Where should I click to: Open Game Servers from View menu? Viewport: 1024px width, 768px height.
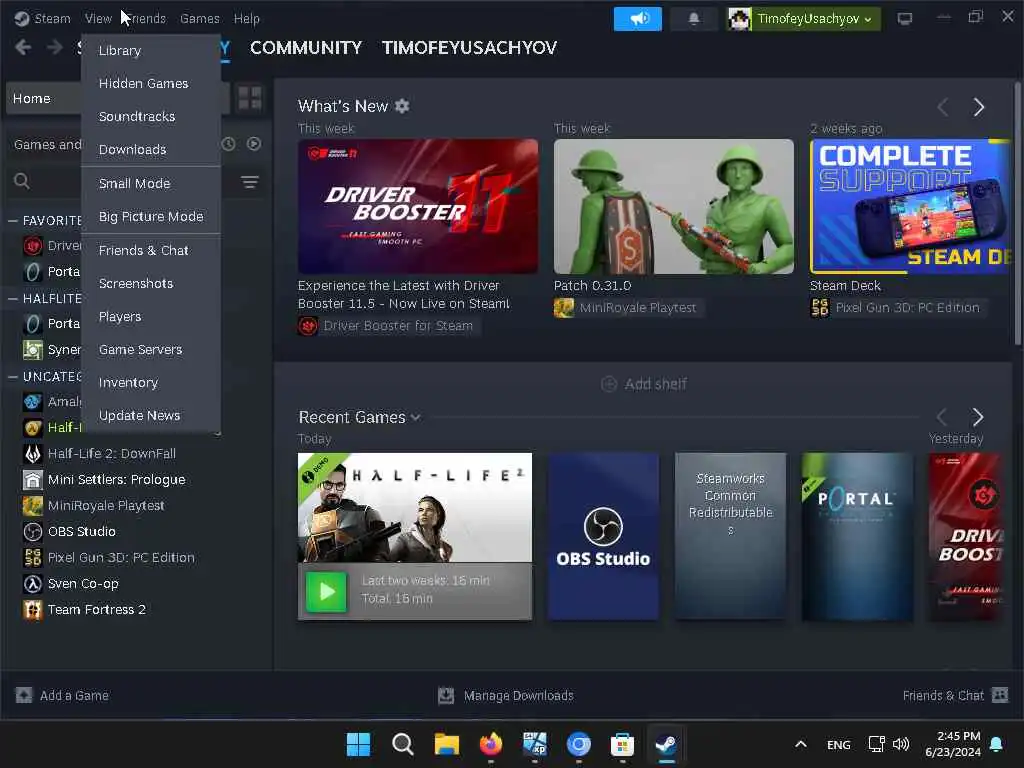coord(151,349)
